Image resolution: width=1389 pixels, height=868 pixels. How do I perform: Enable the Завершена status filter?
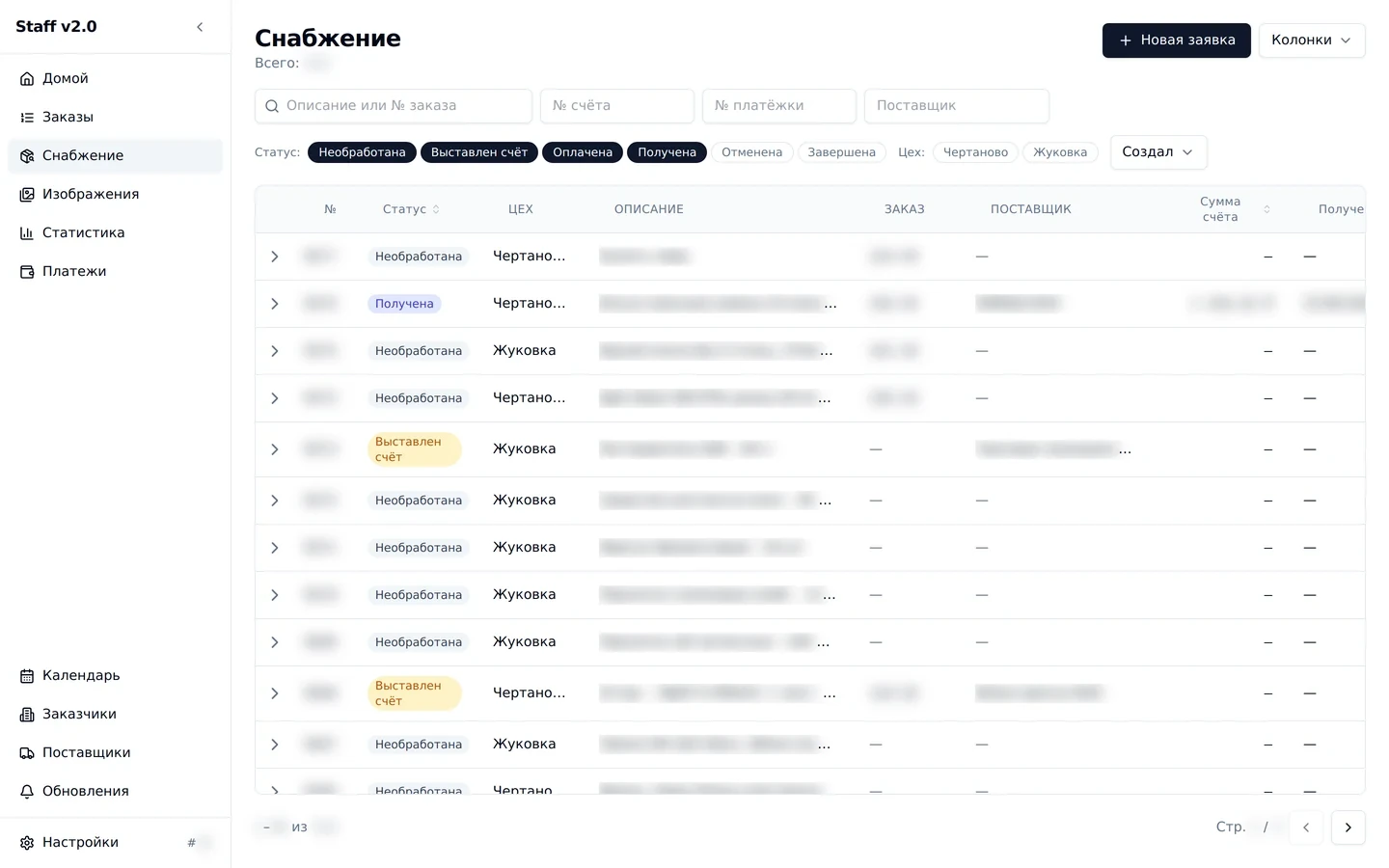tap(842, 152)
